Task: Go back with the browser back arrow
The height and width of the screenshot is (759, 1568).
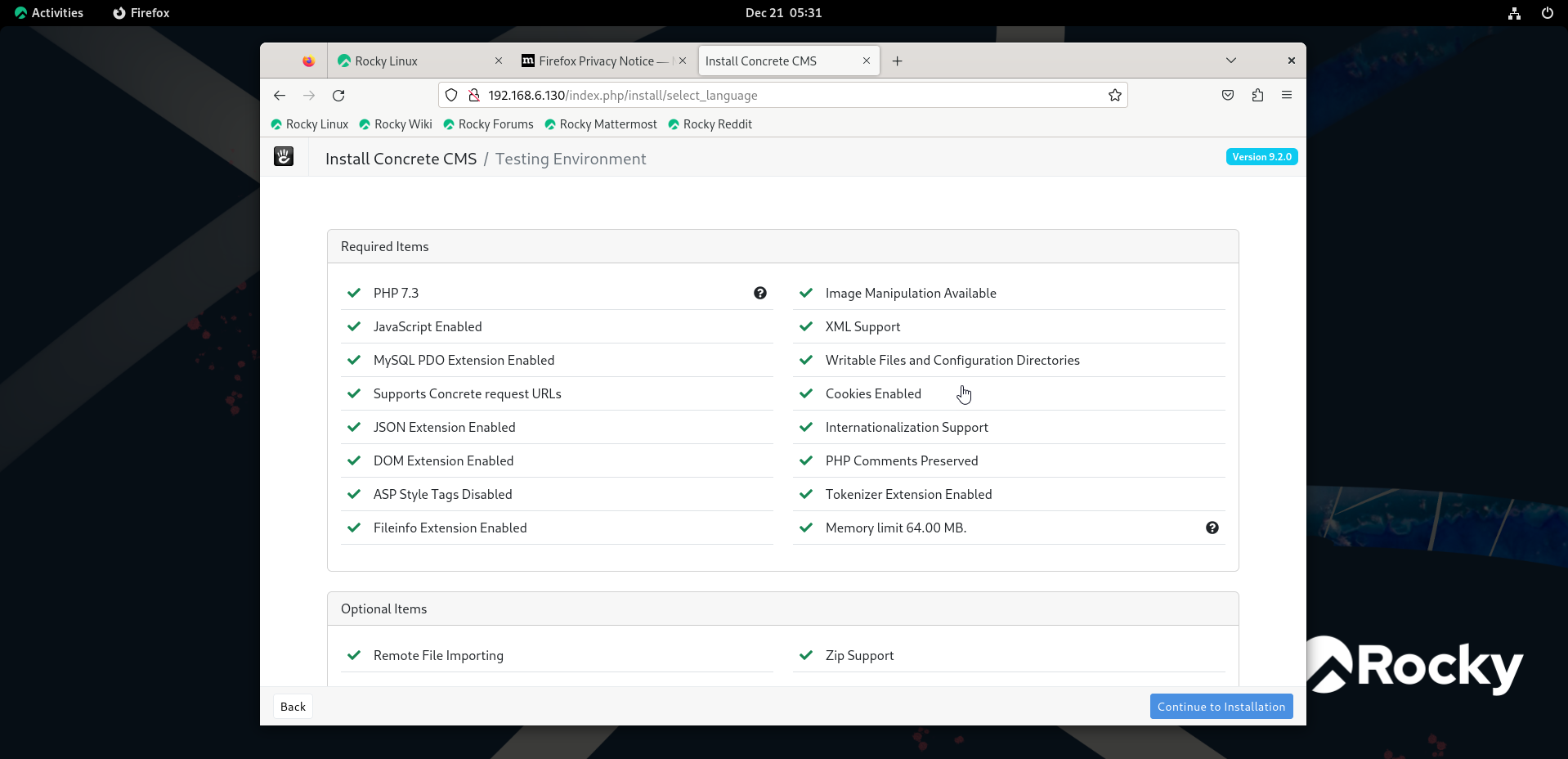Action: [x=280, y=95]
